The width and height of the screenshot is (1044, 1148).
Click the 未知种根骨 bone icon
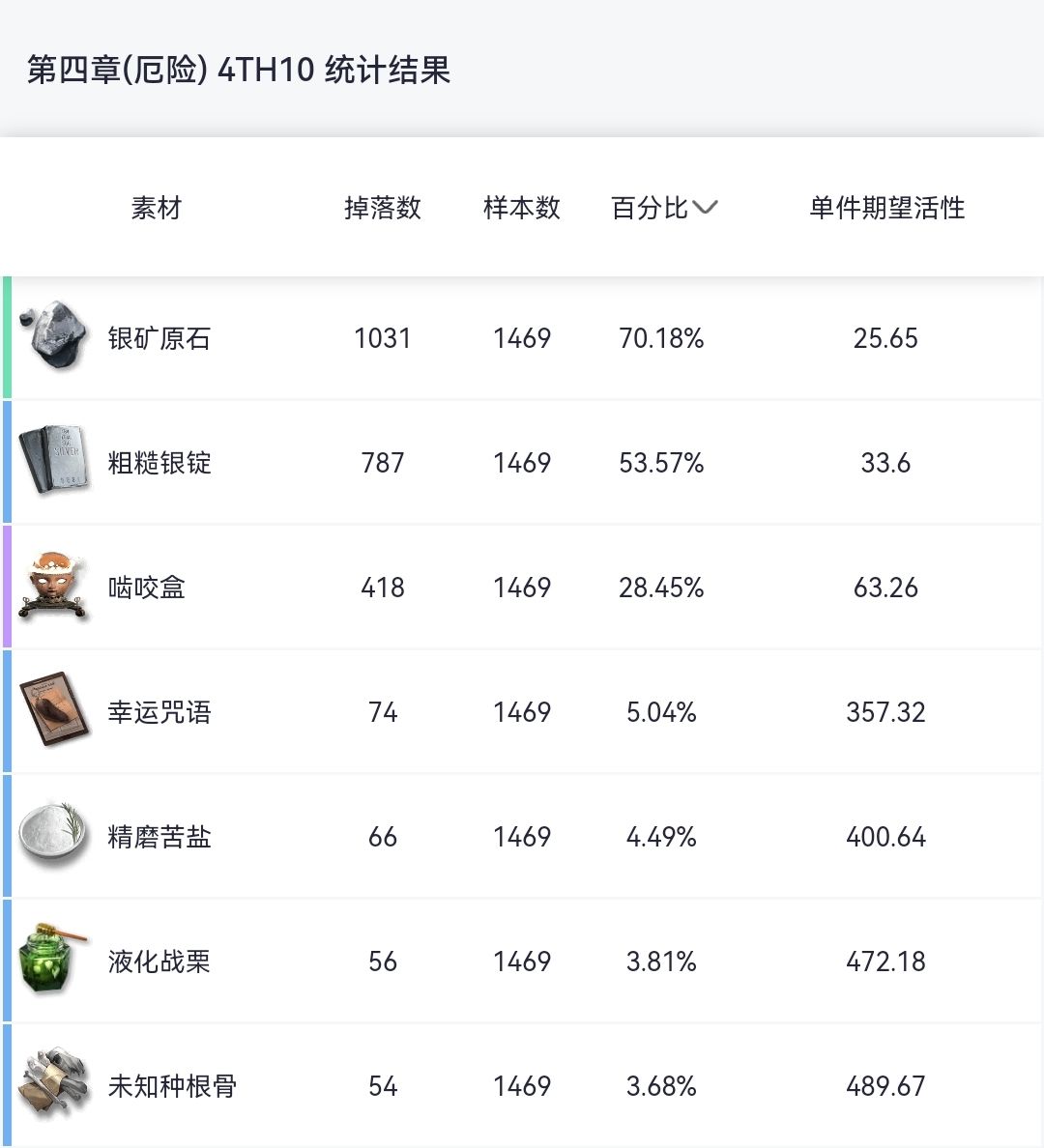click(55, 1084)
